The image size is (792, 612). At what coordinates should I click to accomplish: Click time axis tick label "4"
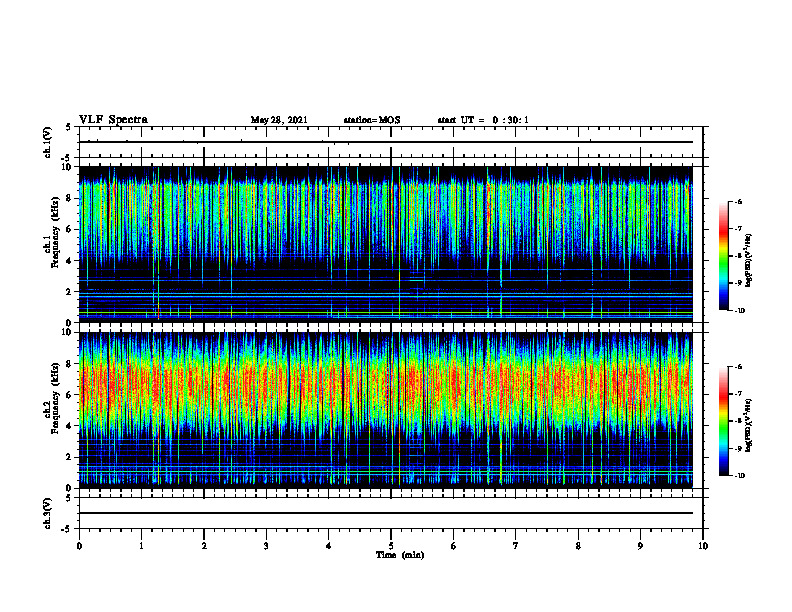[329, 546]
